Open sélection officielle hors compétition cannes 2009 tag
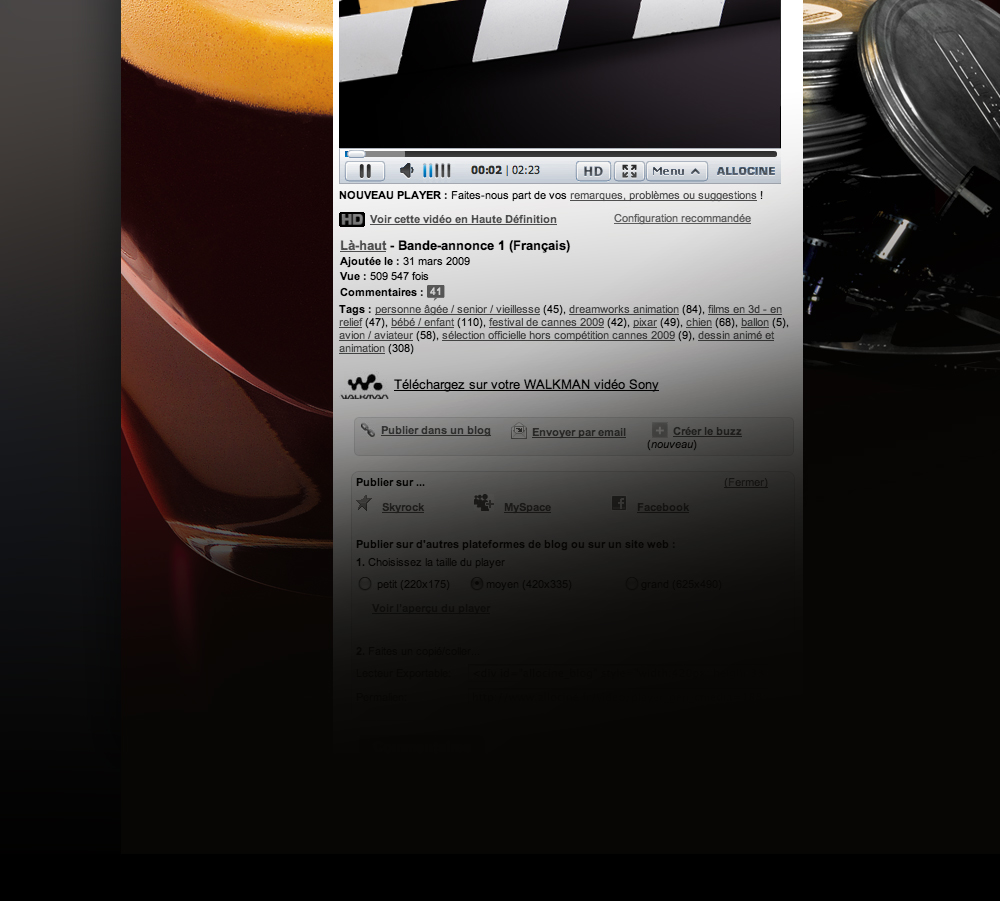1000x901 pixels. (x=559, y=335)
